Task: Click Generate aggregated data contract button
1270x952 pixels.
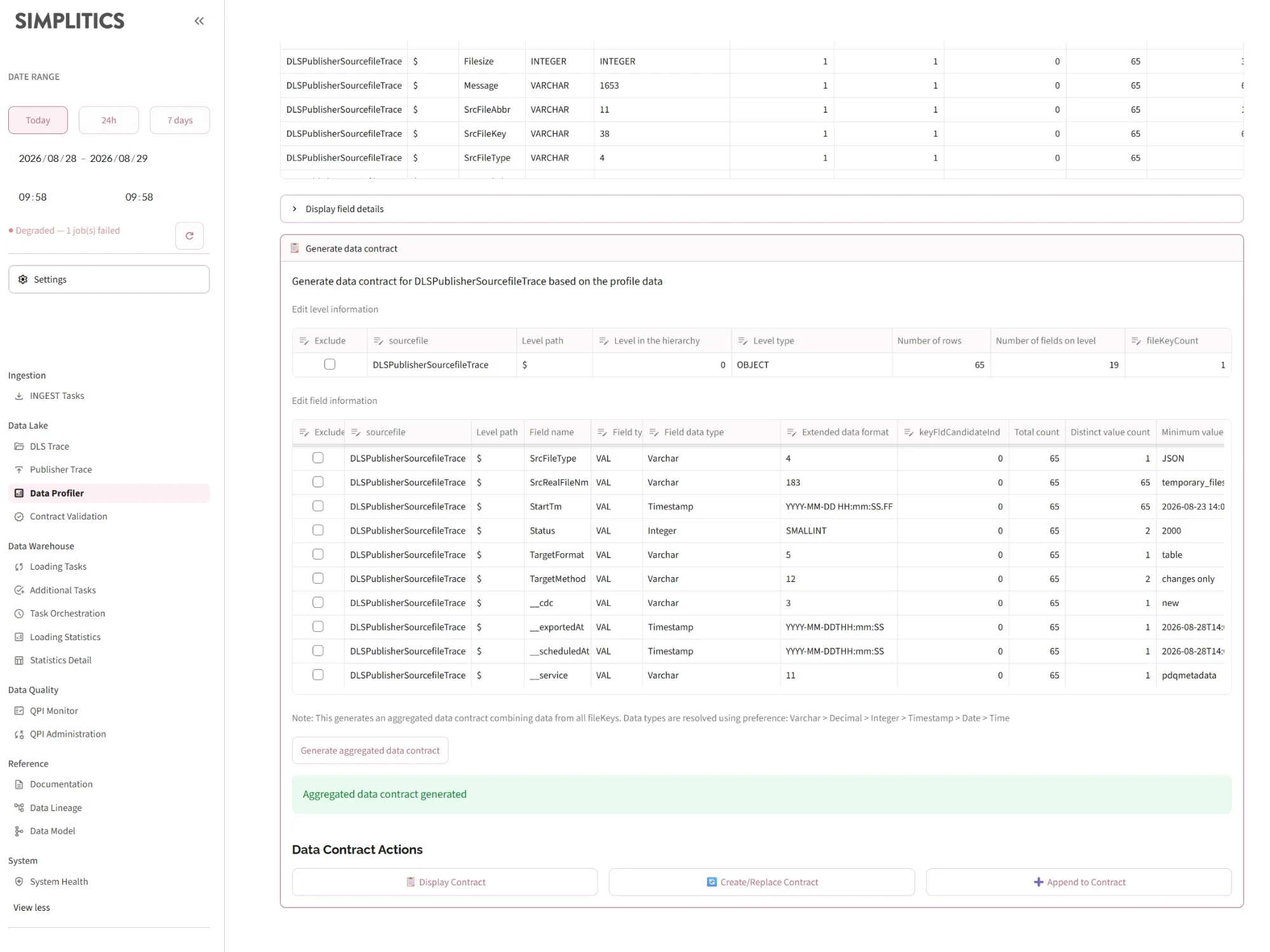Action: tap(370, 751)
